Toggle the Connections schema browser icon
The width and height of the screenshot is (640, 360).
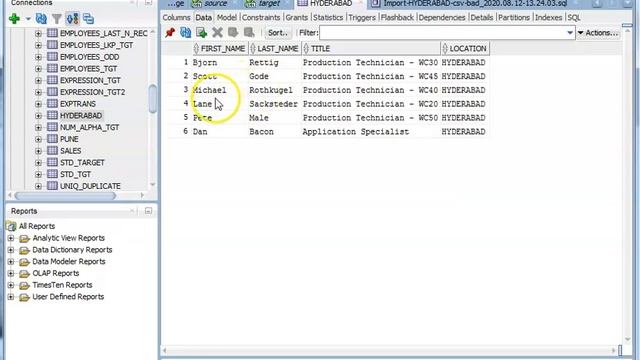pos(73,19)
